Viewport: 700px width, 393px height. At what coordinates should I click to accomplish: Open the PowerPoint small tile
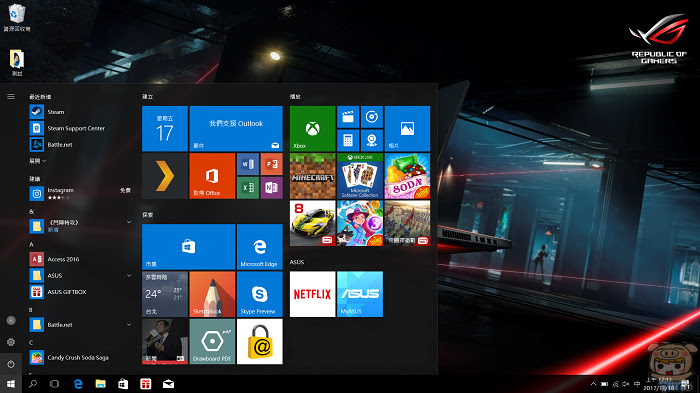click(271, 164)
